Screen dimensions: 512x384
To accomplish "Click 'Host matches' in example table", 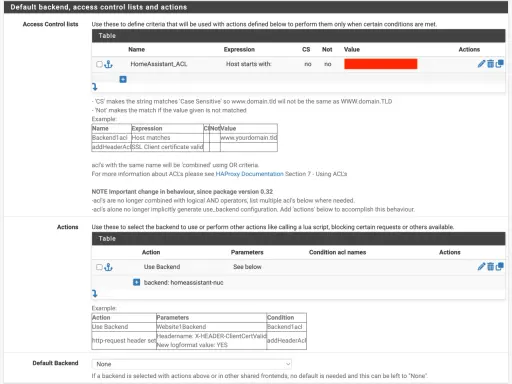I will 151,138.
